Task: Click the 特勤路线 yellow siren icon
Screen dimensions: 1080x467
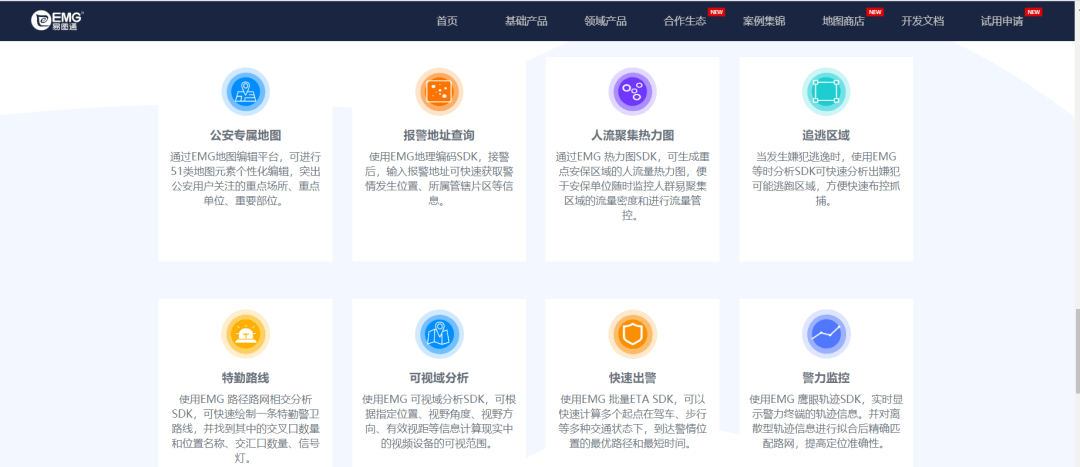Action: pyautogui.click(x=245, y=334)
